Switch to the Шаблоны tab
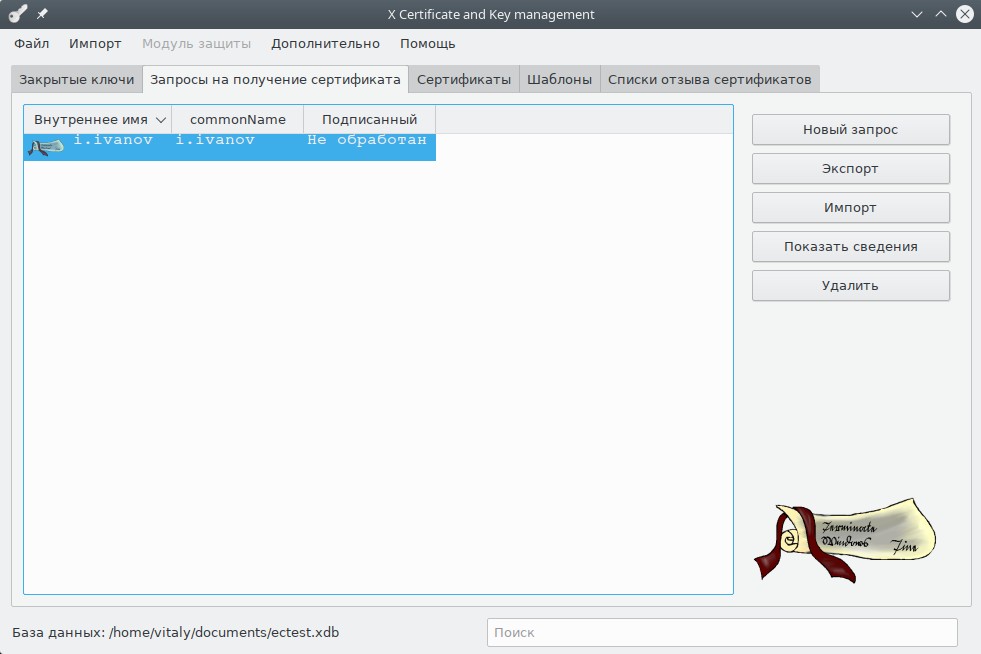Image resolution: width=981 pixels, height=654 pixels. 559,79
